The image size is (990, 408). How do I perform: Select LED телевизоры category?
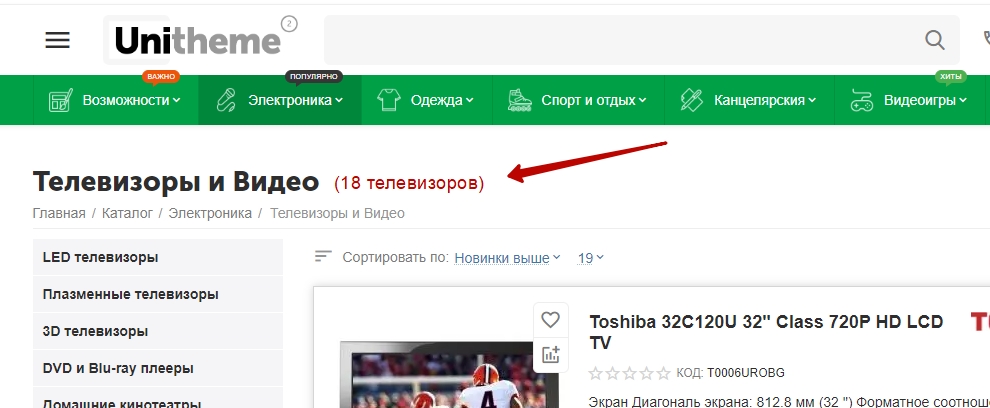click(x=101, y=257)
